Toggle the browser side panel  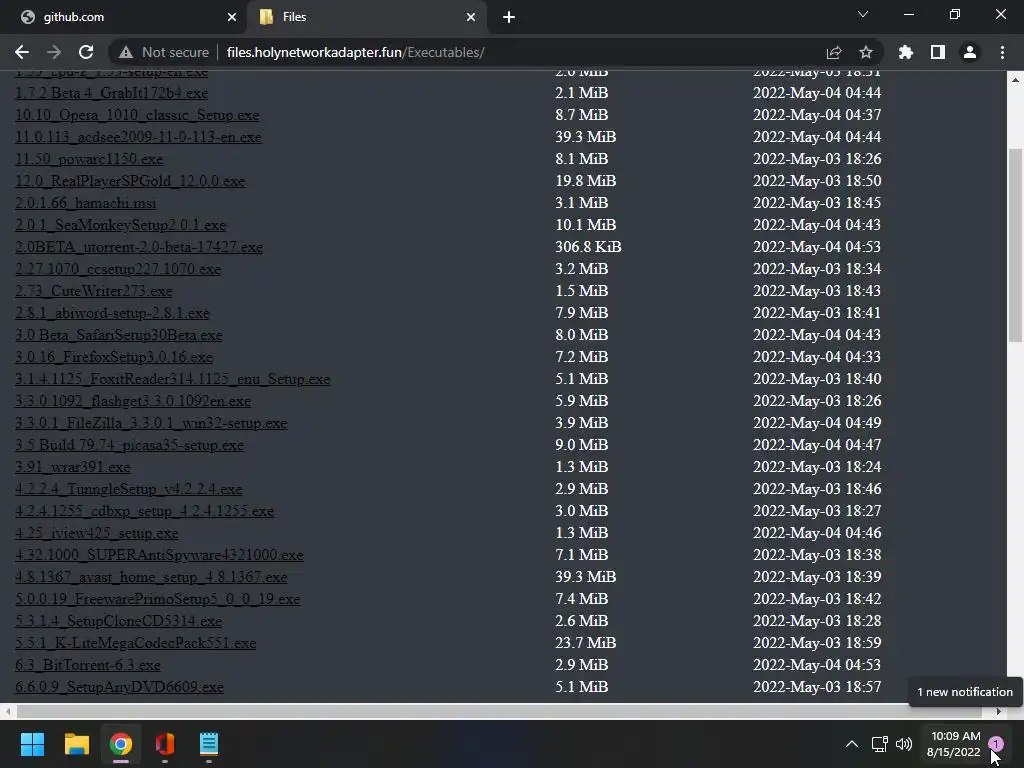pyautogui.click(x=938, y=52)
